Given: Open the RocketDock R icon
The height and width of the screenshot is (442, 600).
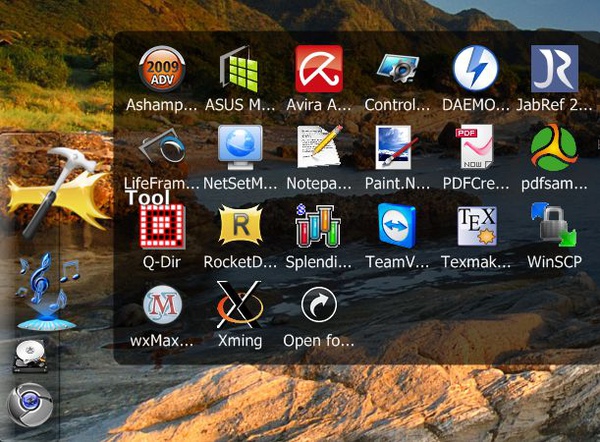Looking at the screenshot, I should 241,225.
